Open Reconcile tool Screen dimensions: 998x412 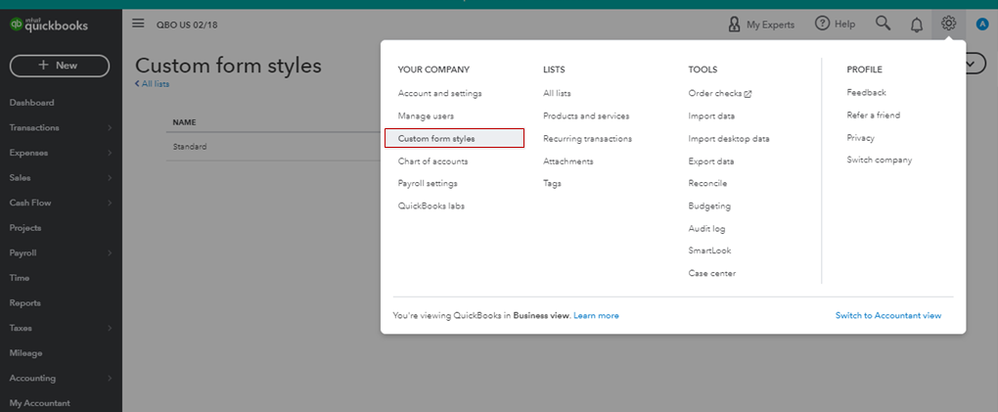(707, 183)
